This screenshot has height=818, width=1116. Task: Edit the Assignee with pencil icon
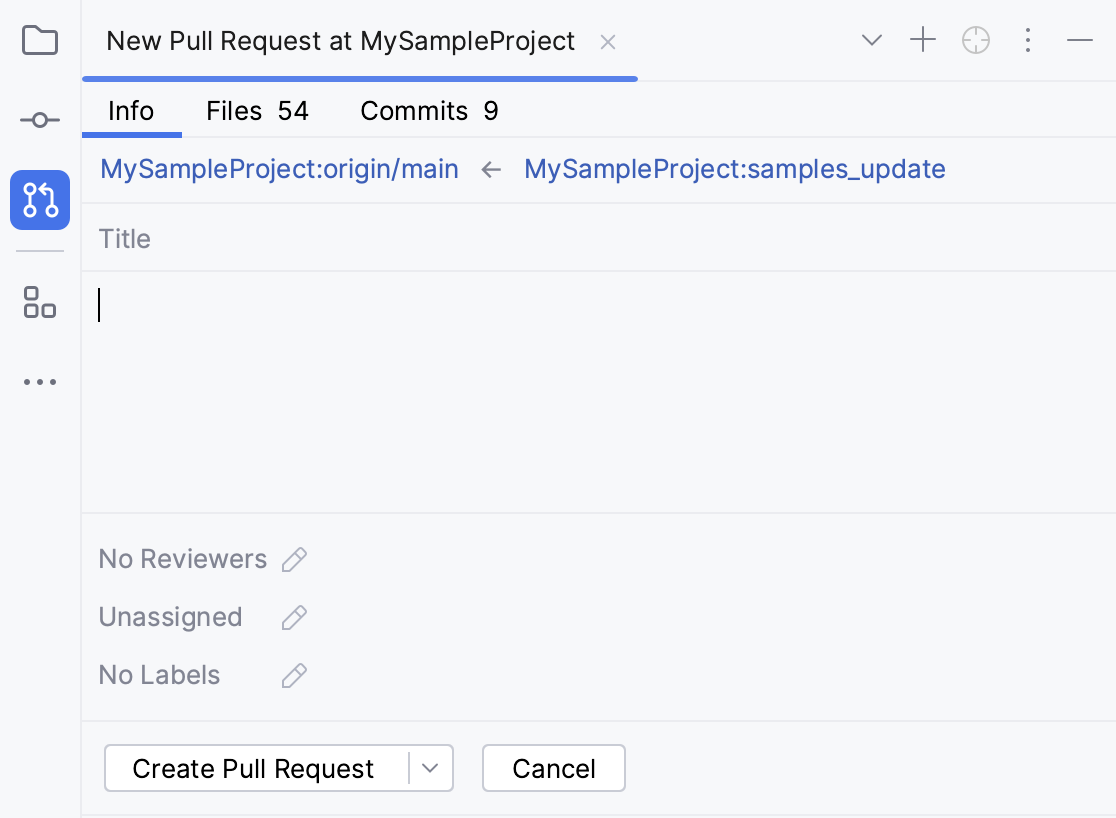[x=293, y=617]
